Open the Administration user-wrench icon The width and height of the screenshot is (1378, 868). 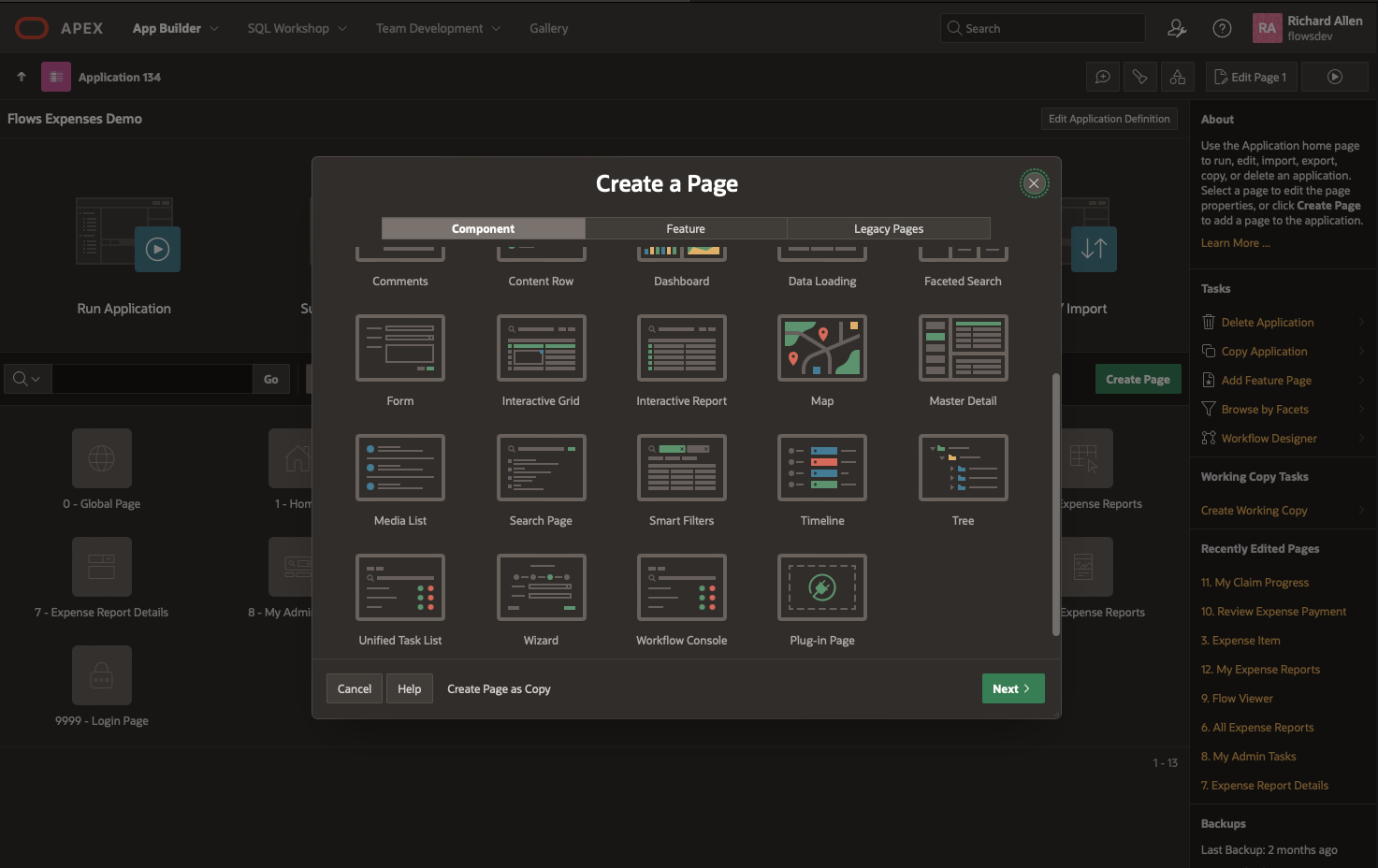pos(1177,28)
